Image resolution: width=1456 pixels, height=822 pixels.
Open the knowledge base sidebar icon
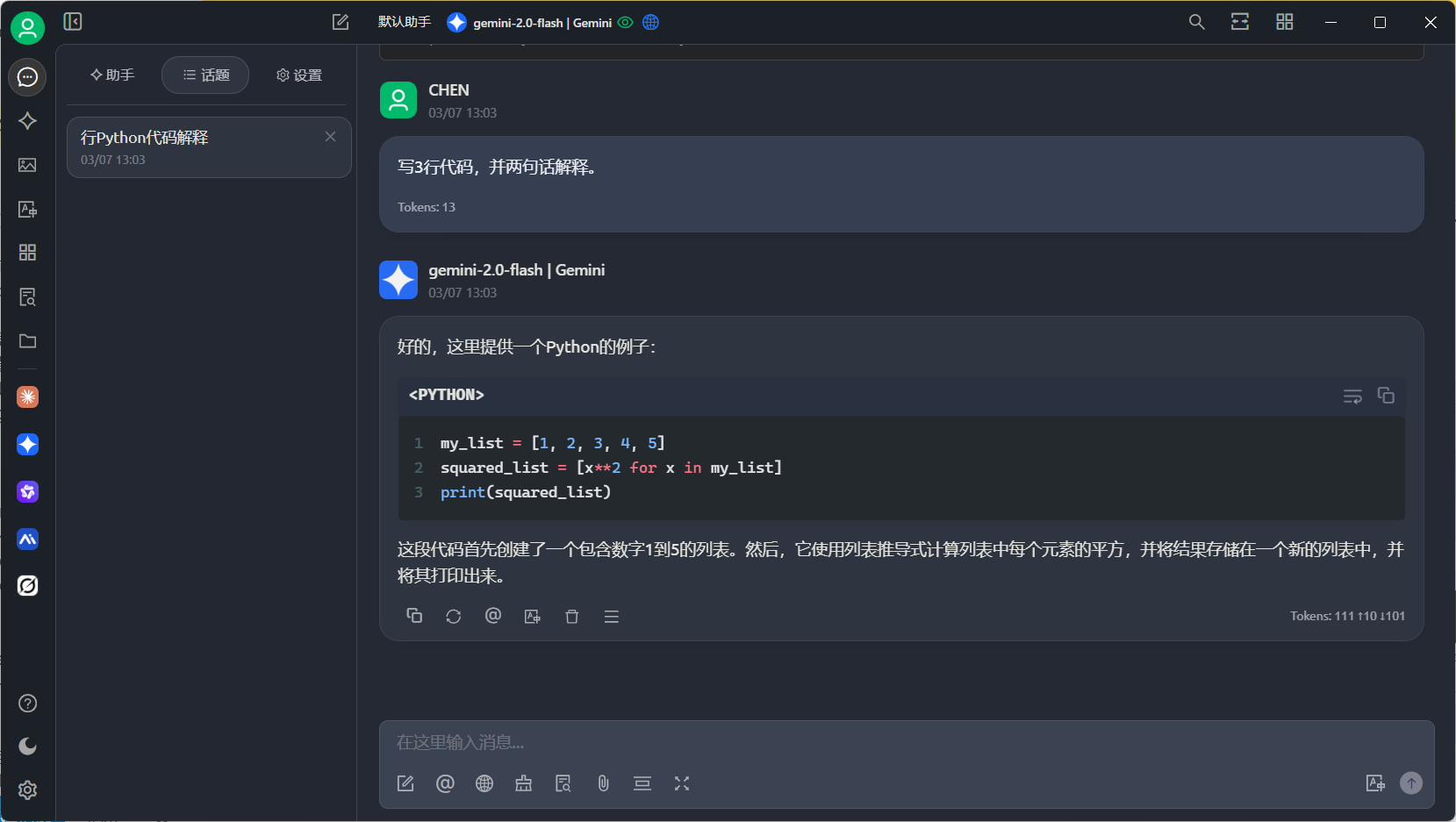click(x=27, y=297)
